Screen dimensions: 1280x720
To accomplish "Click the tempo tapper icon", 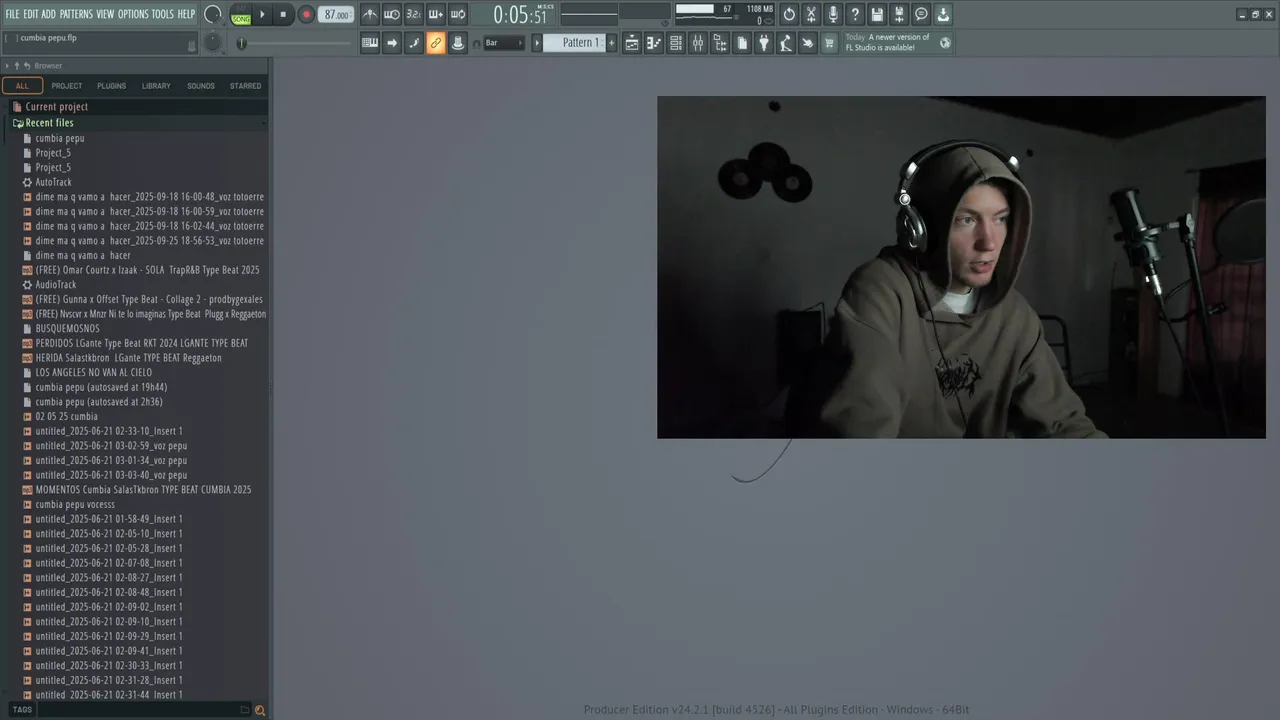I will 786,43.
